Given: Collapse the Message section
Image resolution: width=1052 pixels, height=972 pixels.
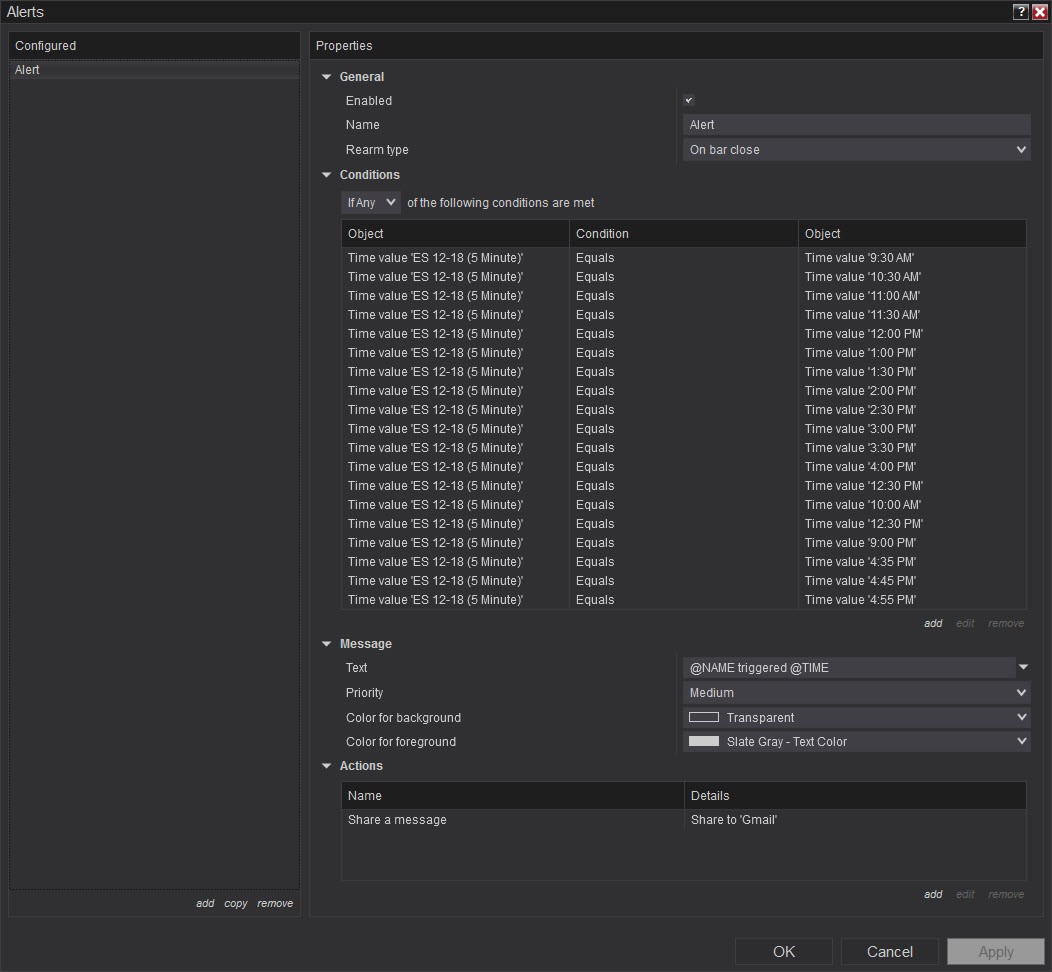Looking at the screenshot, I should [x=327, y=644].
